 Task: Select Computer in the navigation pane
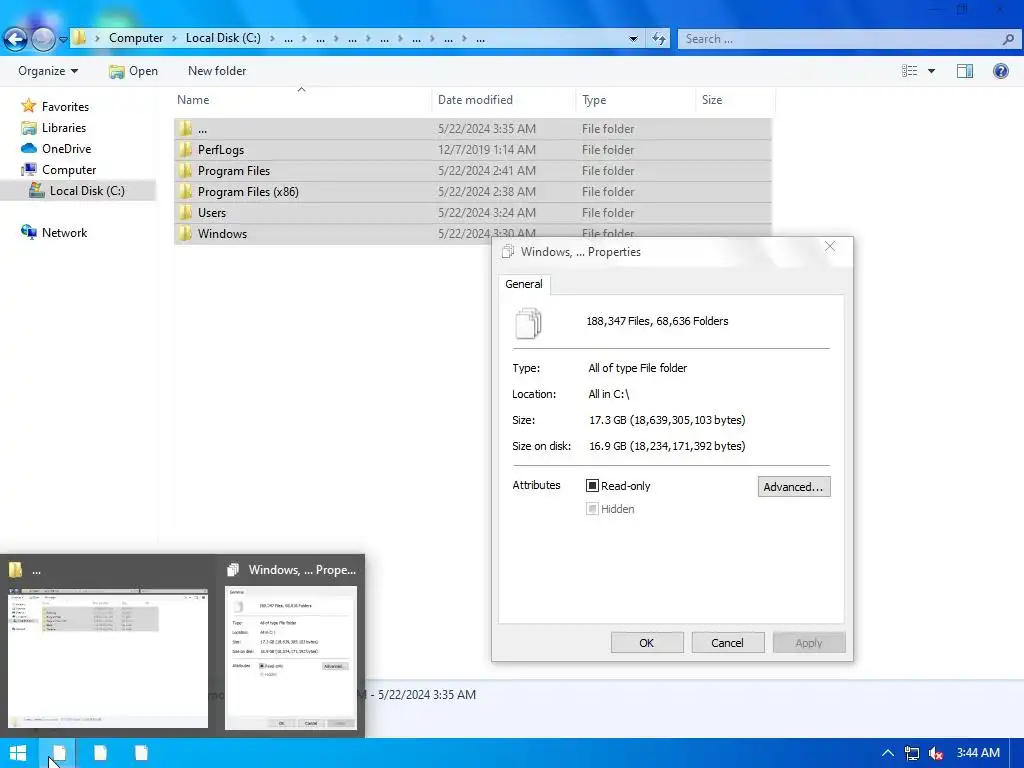(69, 169)
